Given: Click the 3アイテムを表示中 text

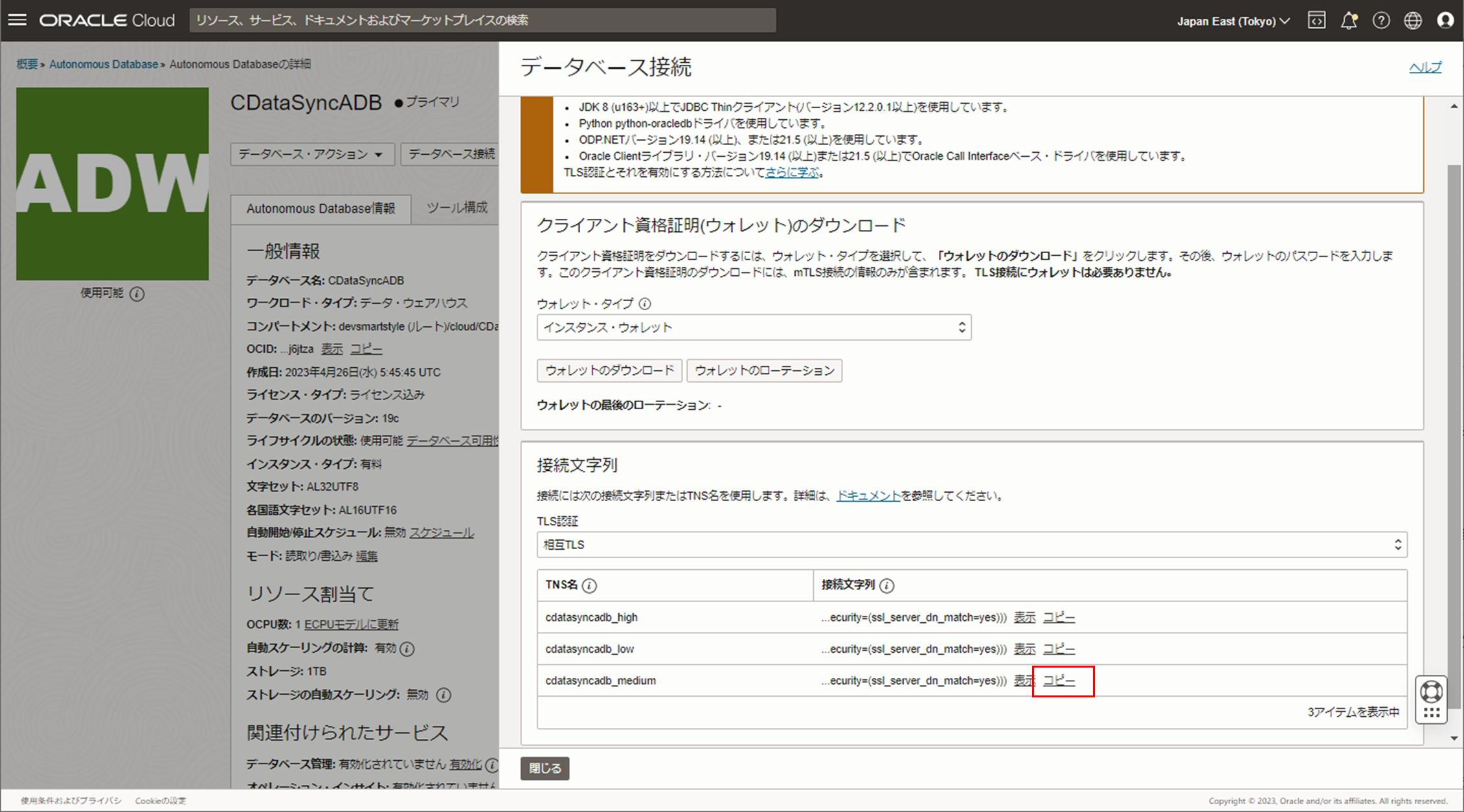Looking at the screenshot, I should 1353,712.
